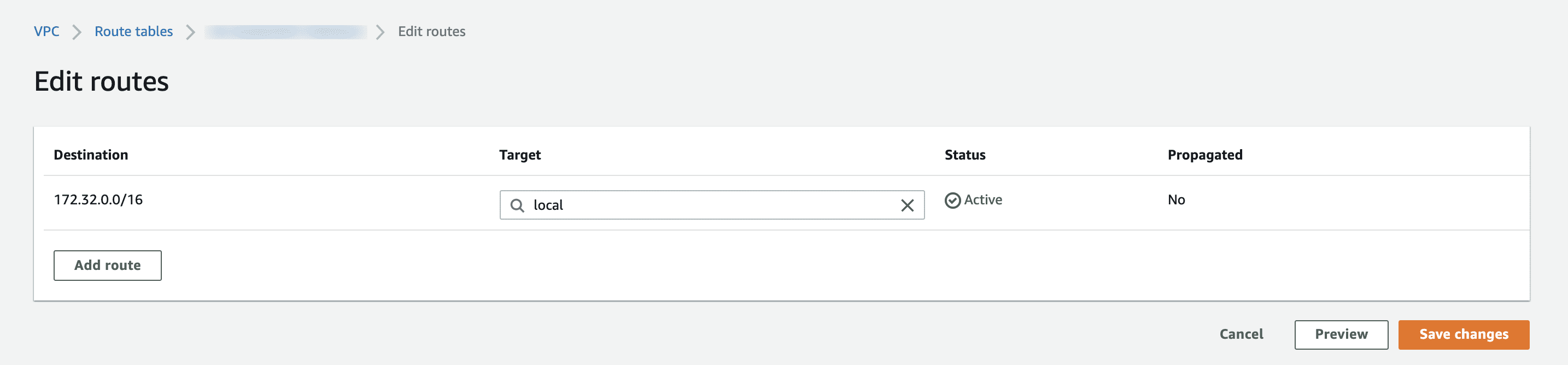Screen dimensions: 1568x365
Task: Open the VPC breadcrumb link
Action: (46, 32)
